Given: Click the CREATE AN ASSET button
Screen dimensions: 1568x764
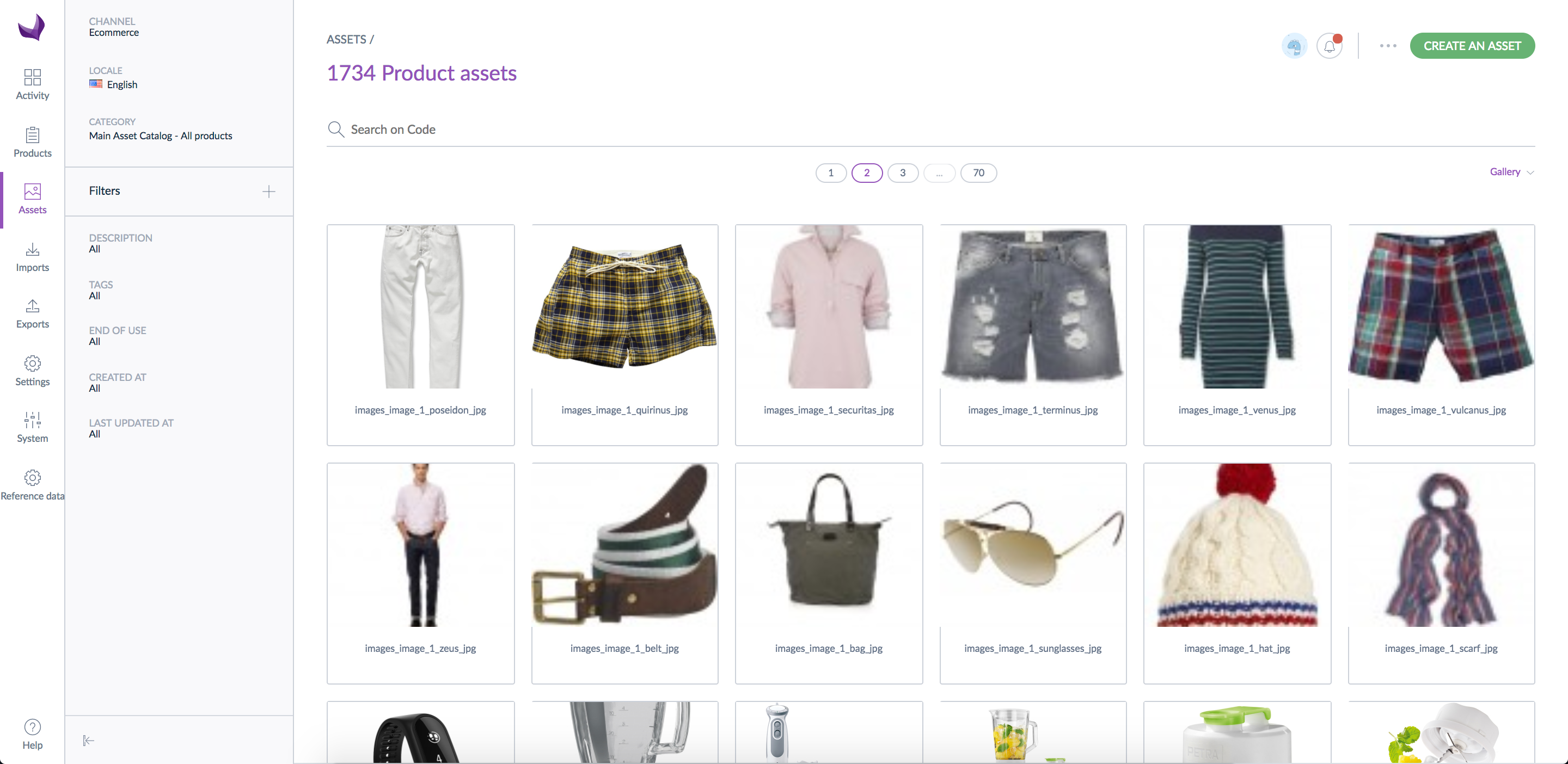Looking at the screenshot, I should click(x=1472, y=45).
